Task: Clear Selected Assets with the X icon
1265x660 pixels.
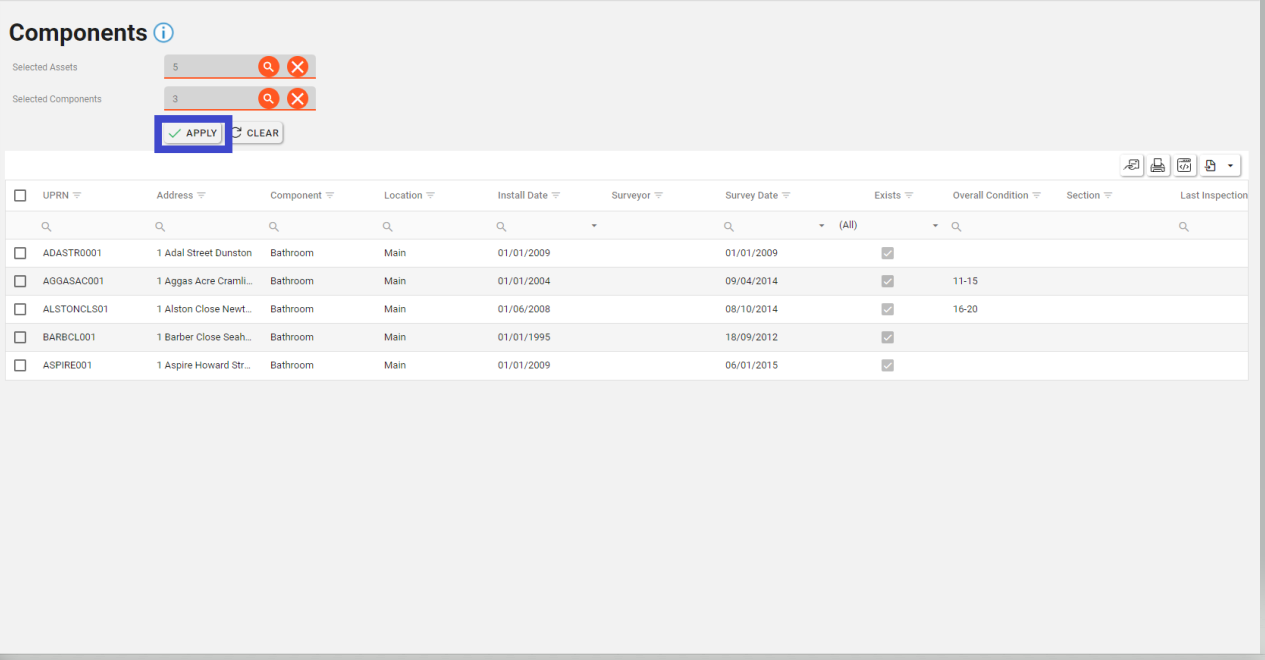Action: (297, 67)
